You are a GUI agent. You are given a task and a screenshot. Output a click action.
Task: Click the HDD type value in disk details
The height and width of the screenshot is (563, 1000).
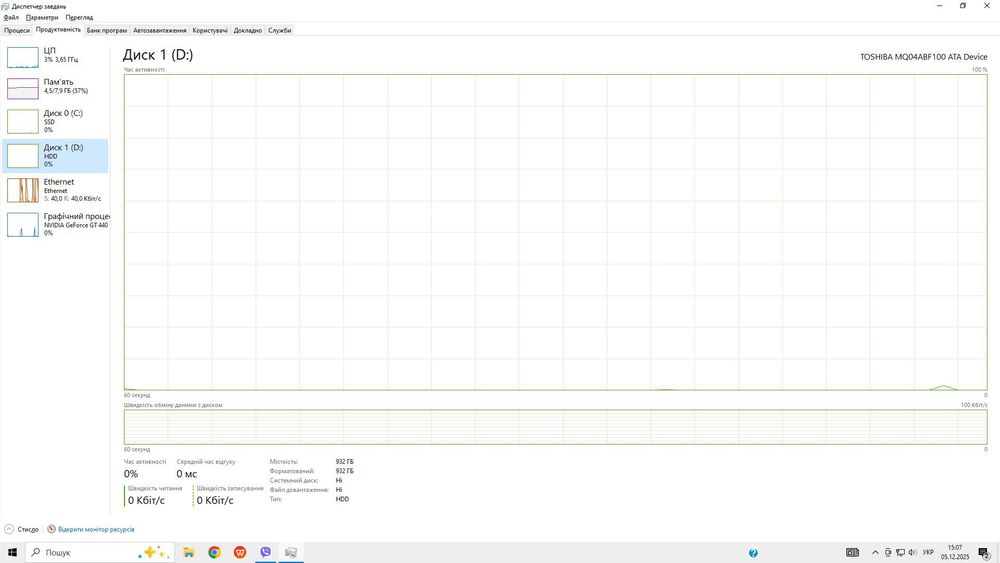point(342,499)
